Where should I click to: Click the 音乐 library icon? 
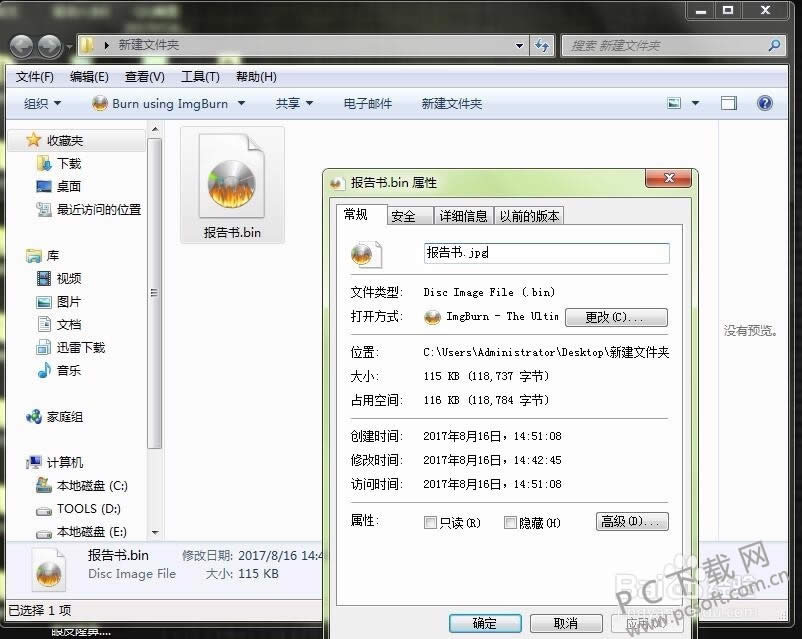point(44,370)
